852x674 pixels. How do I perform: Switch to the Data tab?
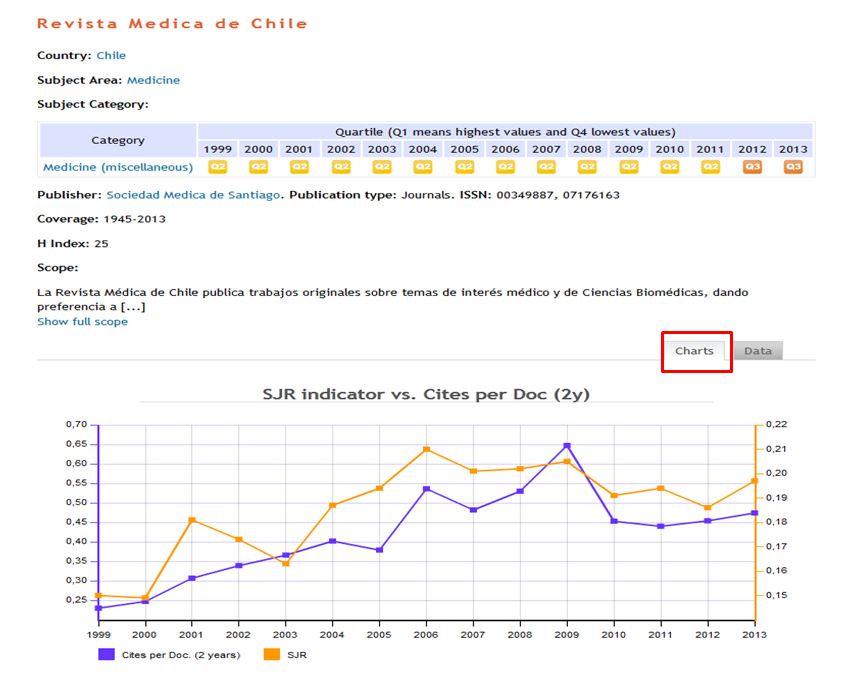(x=757, y=351)
